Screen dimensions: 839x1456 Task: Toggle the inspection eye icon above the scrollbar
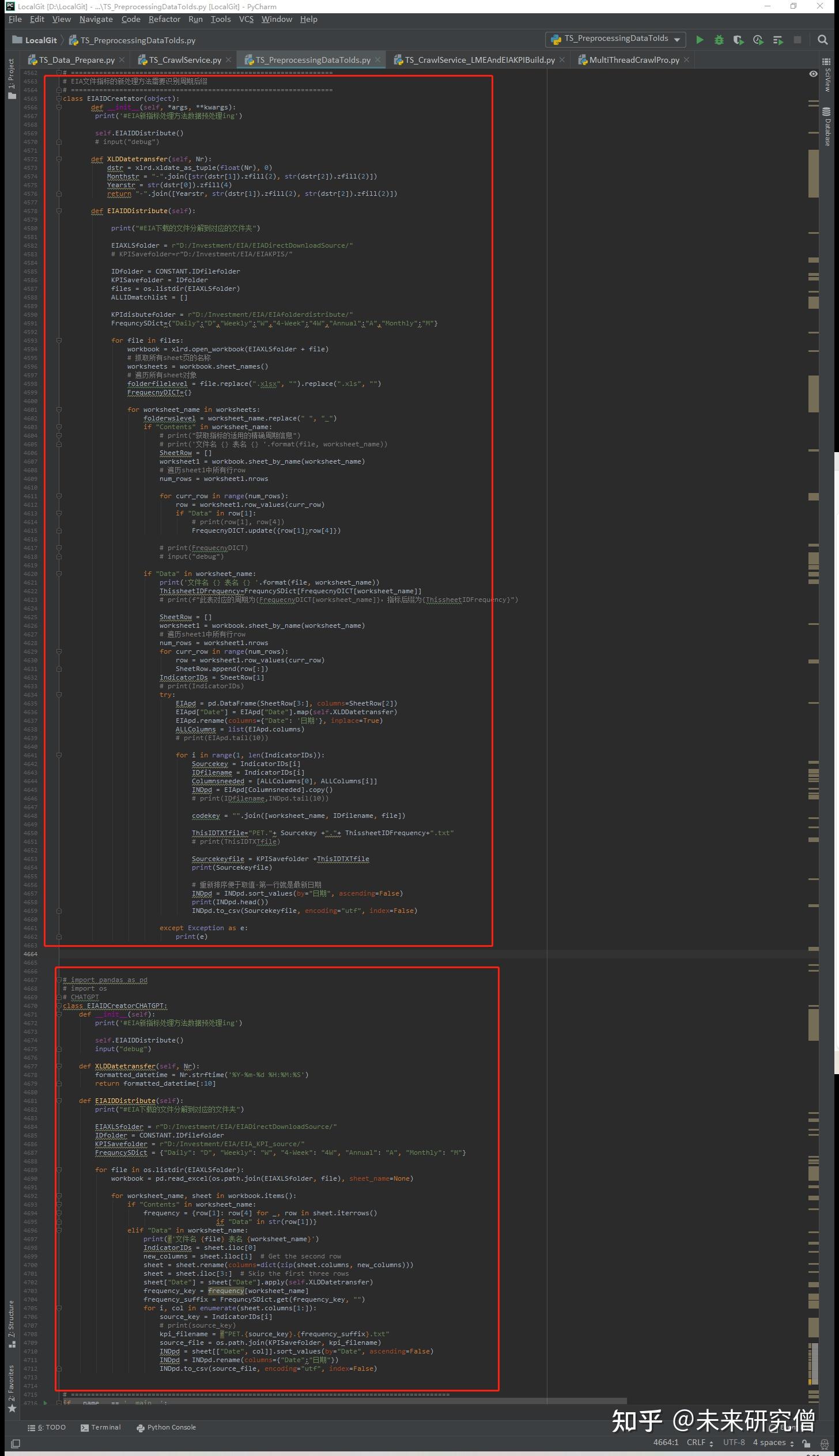pyautogui.click(x=813, y=74)
